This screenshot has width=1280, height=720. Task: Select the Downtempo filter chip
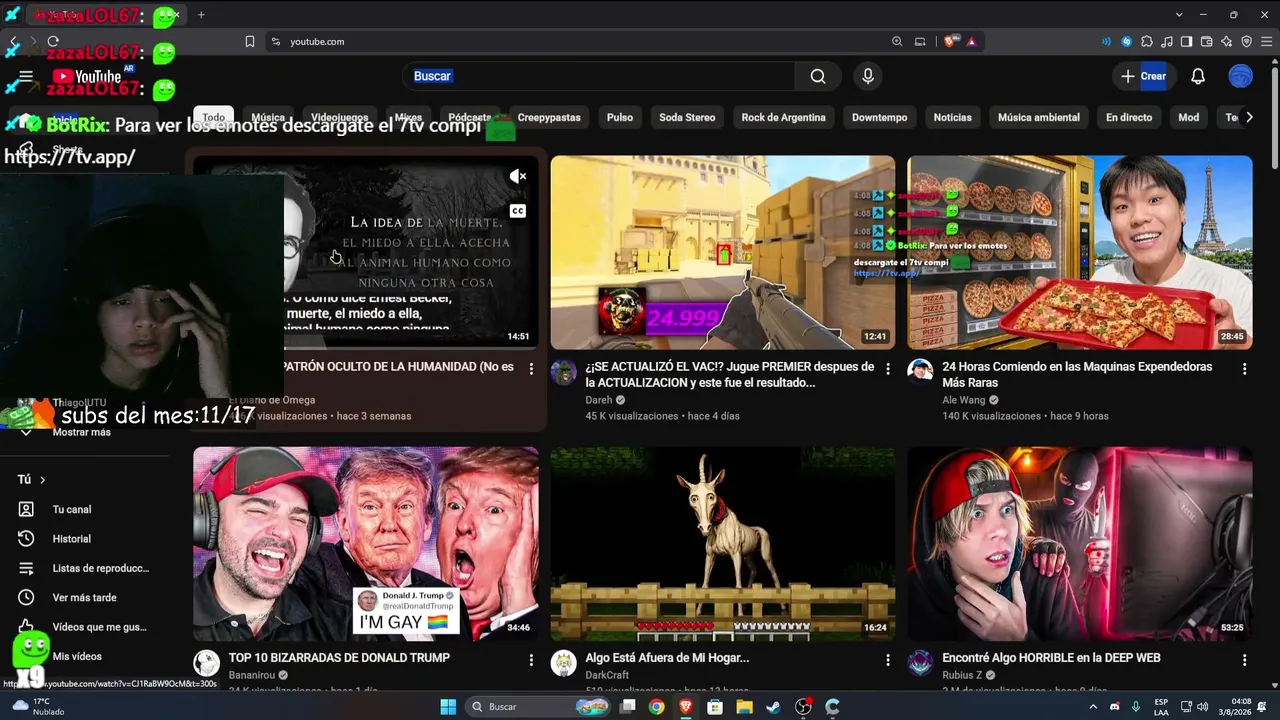point(880,117)
